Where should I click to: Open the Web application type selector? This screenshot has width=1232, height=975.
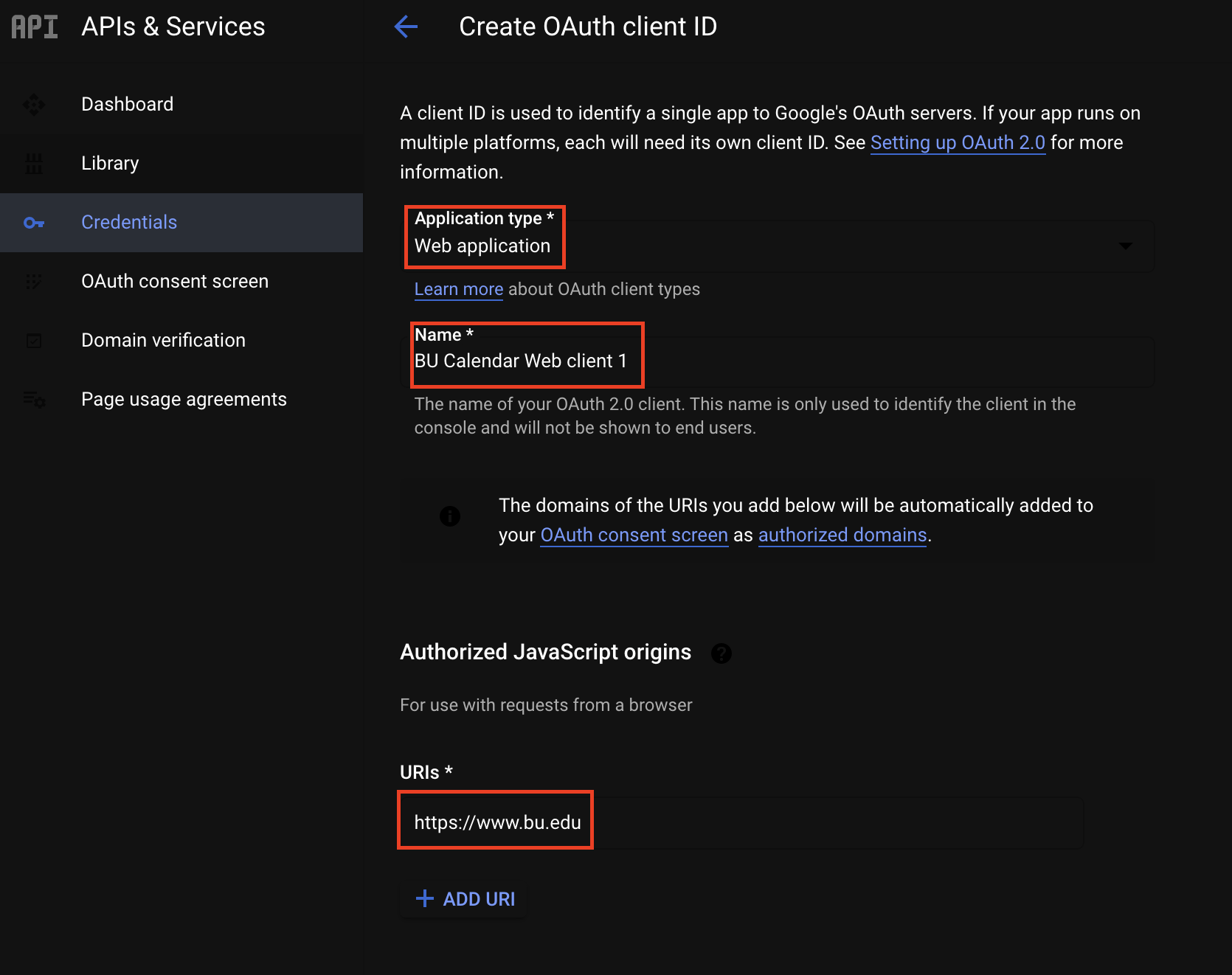tap(778, 246)
